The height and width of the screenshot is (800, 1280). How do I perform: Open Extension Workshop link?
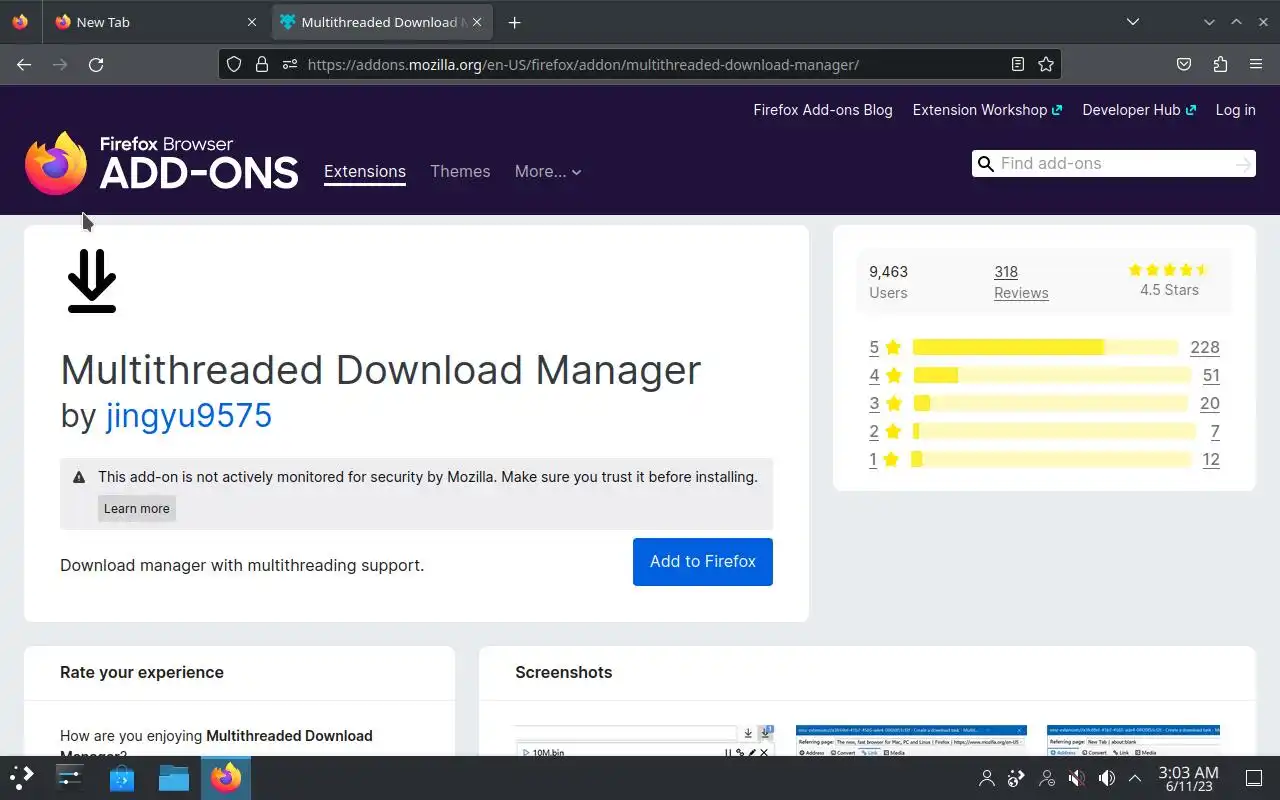987,110
